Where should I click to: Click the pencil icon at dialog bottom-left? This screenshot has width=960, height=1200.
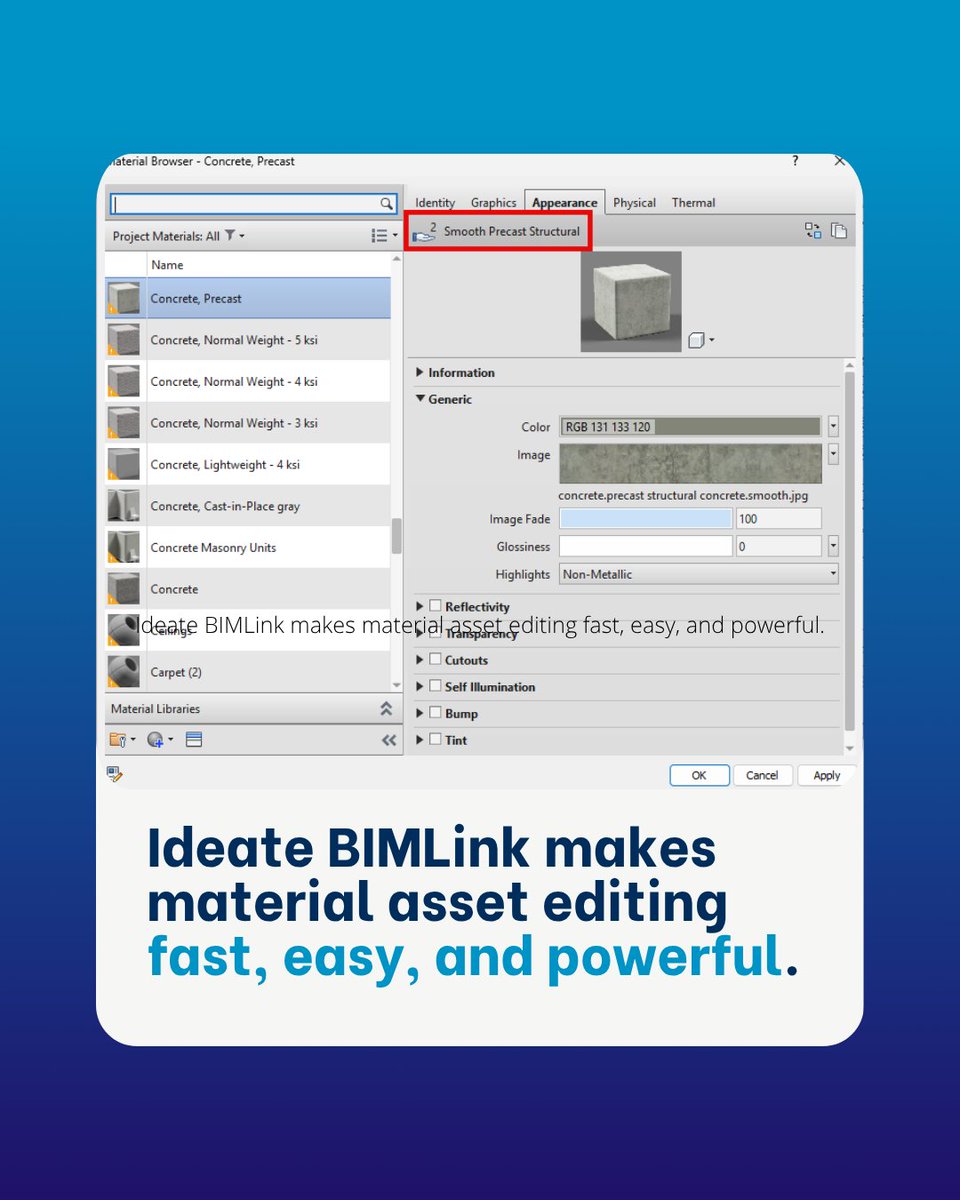click(114, 774)
